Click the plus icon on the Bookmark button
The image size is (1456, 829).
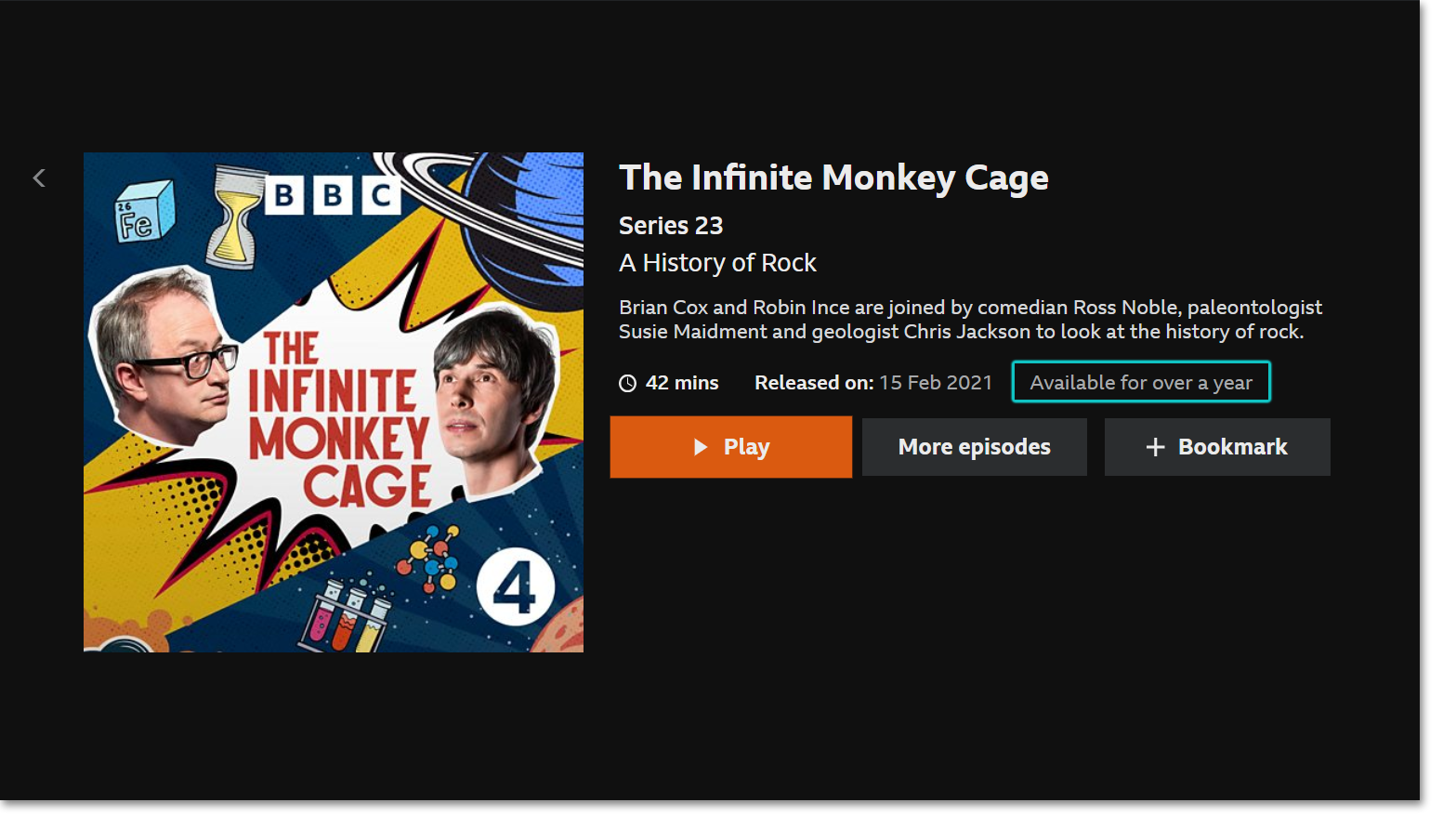[x=1155, y=447]
